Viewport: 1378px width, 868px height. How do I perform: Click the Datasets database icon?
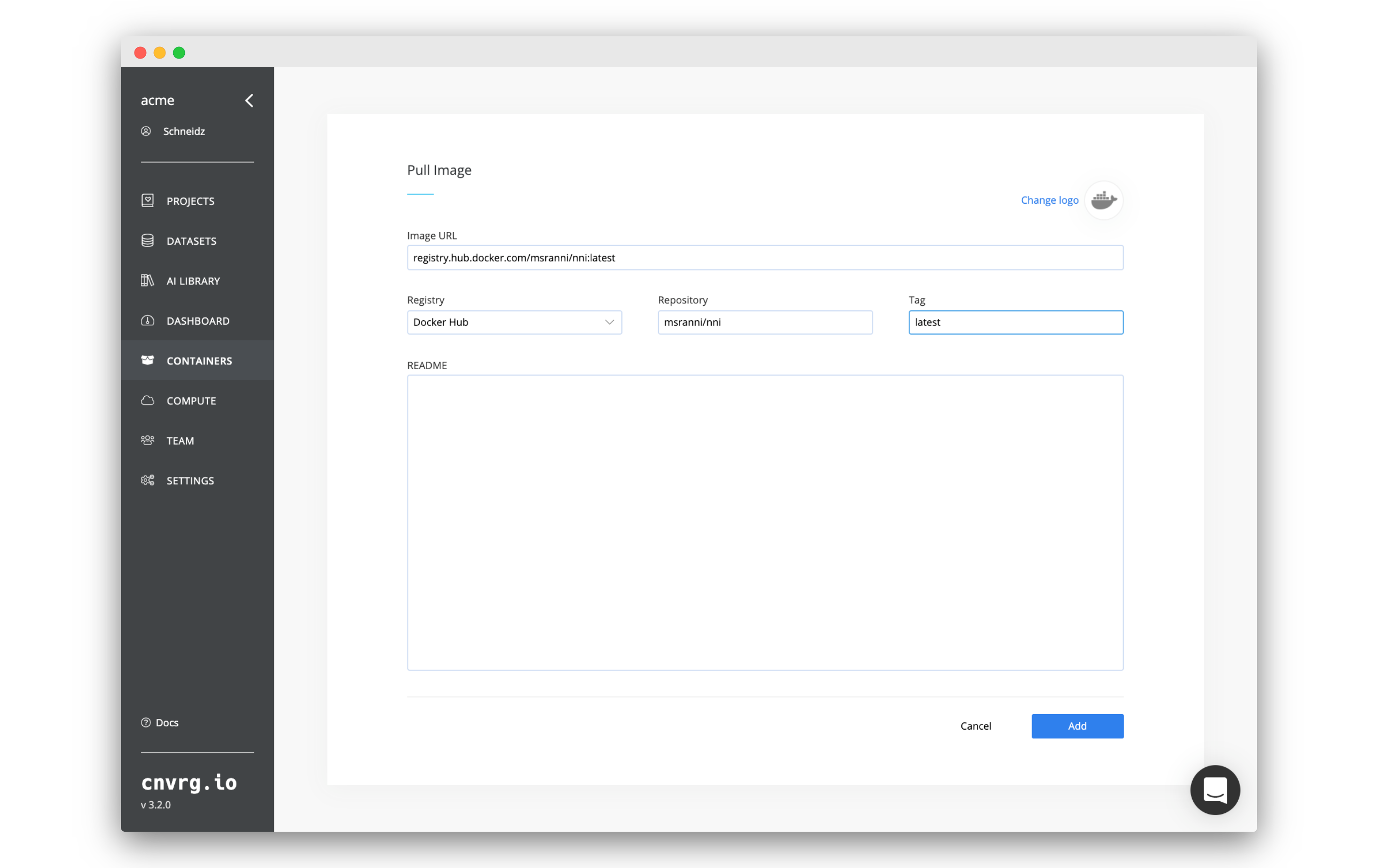coord(148,240)
